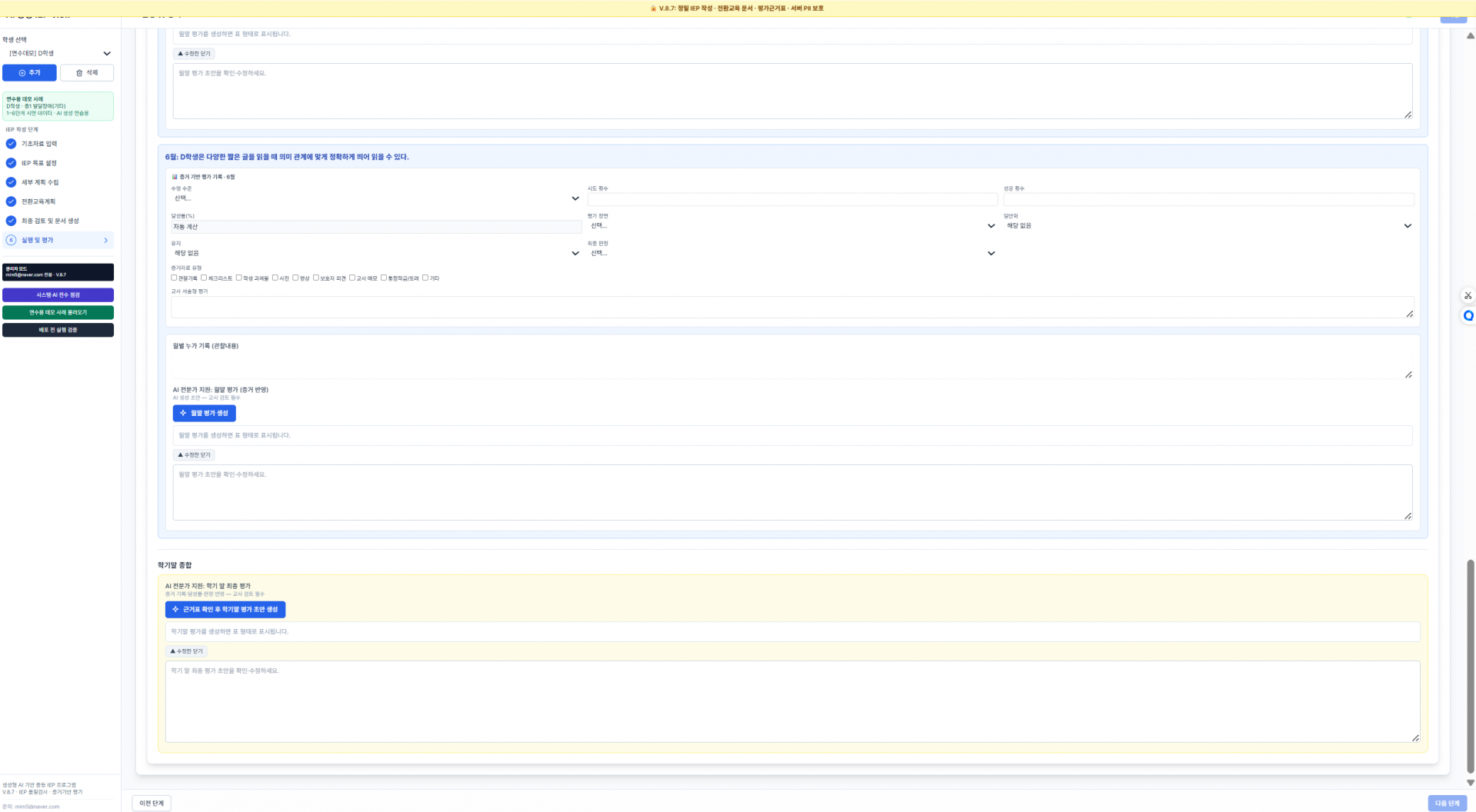Check the 기타 evidence checkbox
Image resolution: width=1476 pixels, height=812 pixels.
pyautogui.click(x=425, y=278)
